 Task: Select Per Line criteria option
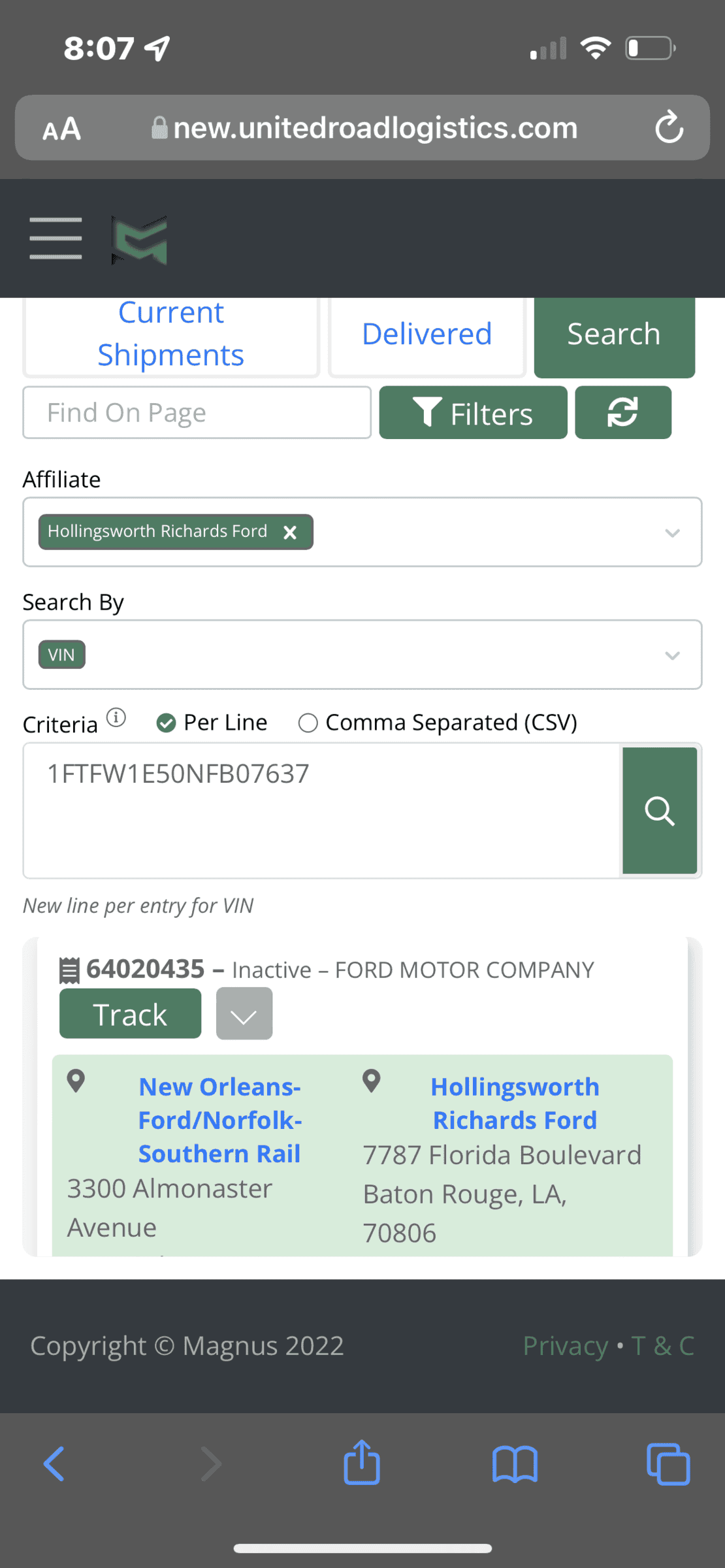click(167, 723)
